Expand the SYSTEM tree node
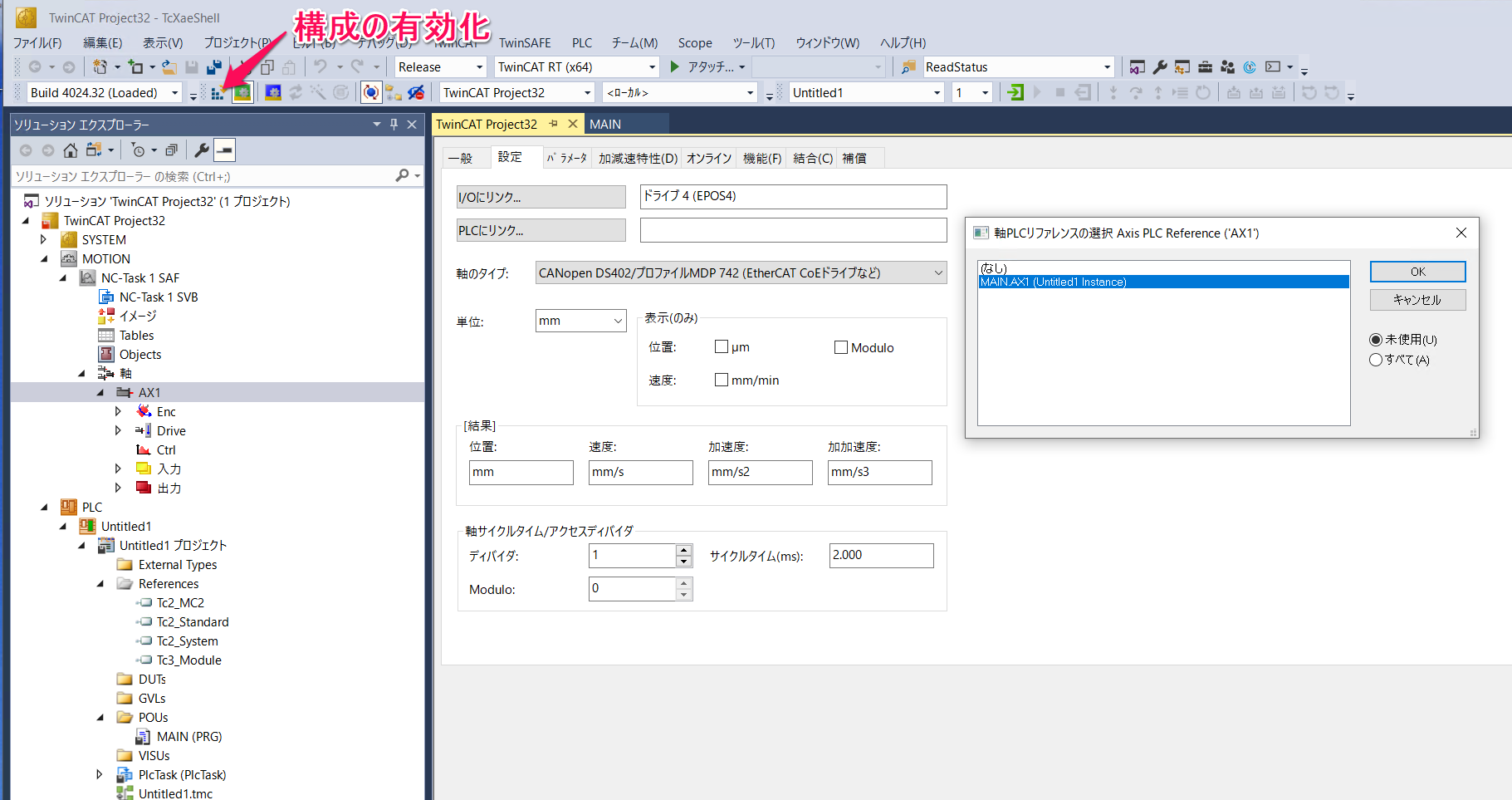1512x800 pixels. click(x=44, y=240)
